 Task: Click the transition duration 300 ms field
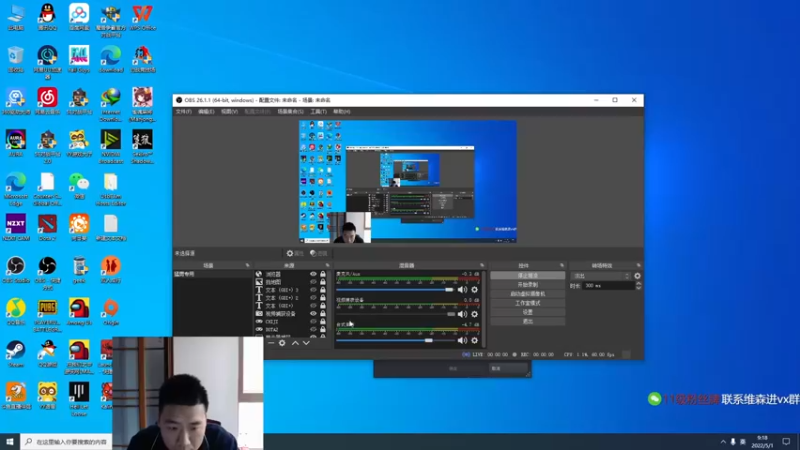point(608,286)
